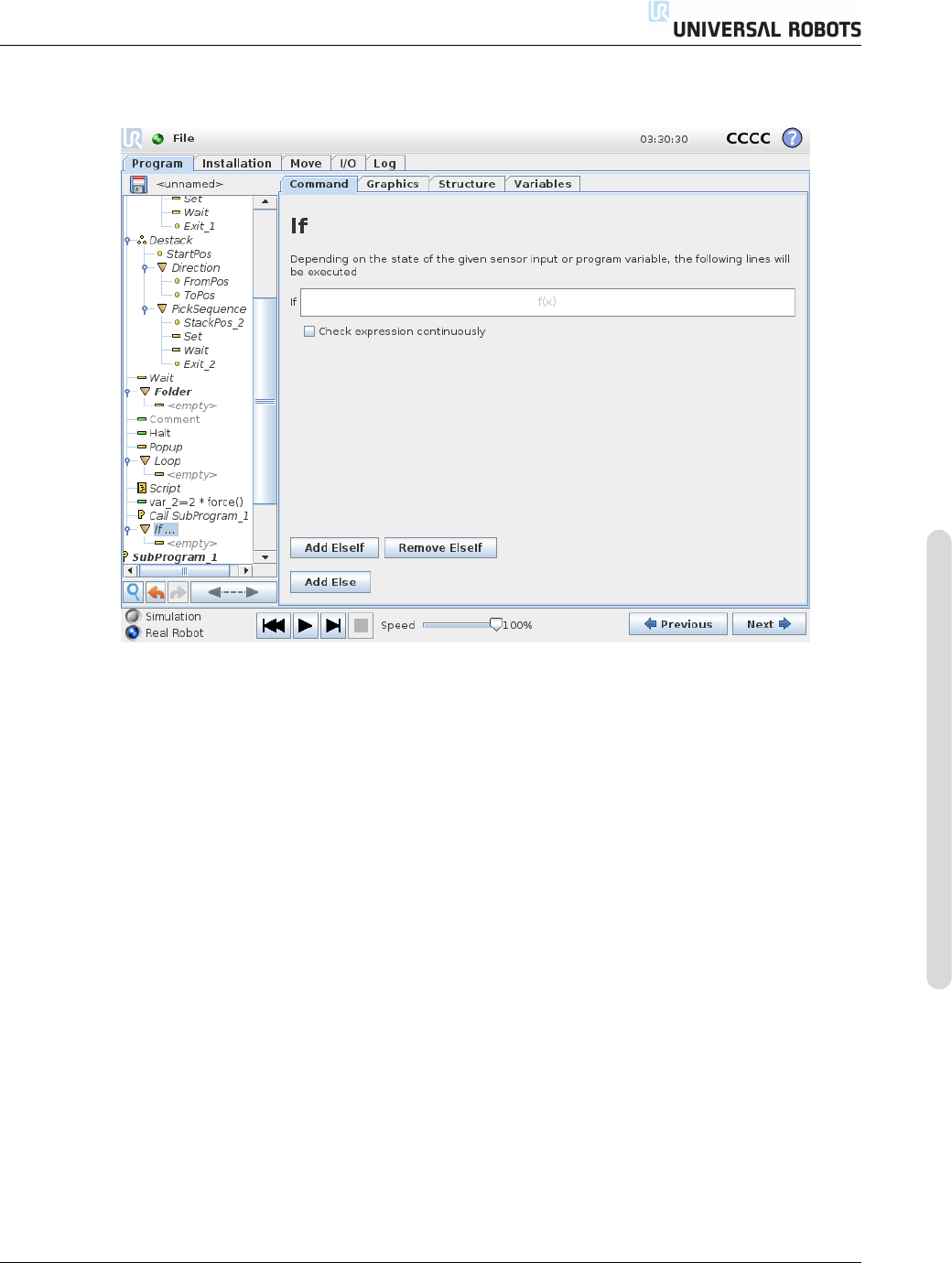Switch to the Structure tab
Screen dimensions: 952x1263
tap(467, 184)
